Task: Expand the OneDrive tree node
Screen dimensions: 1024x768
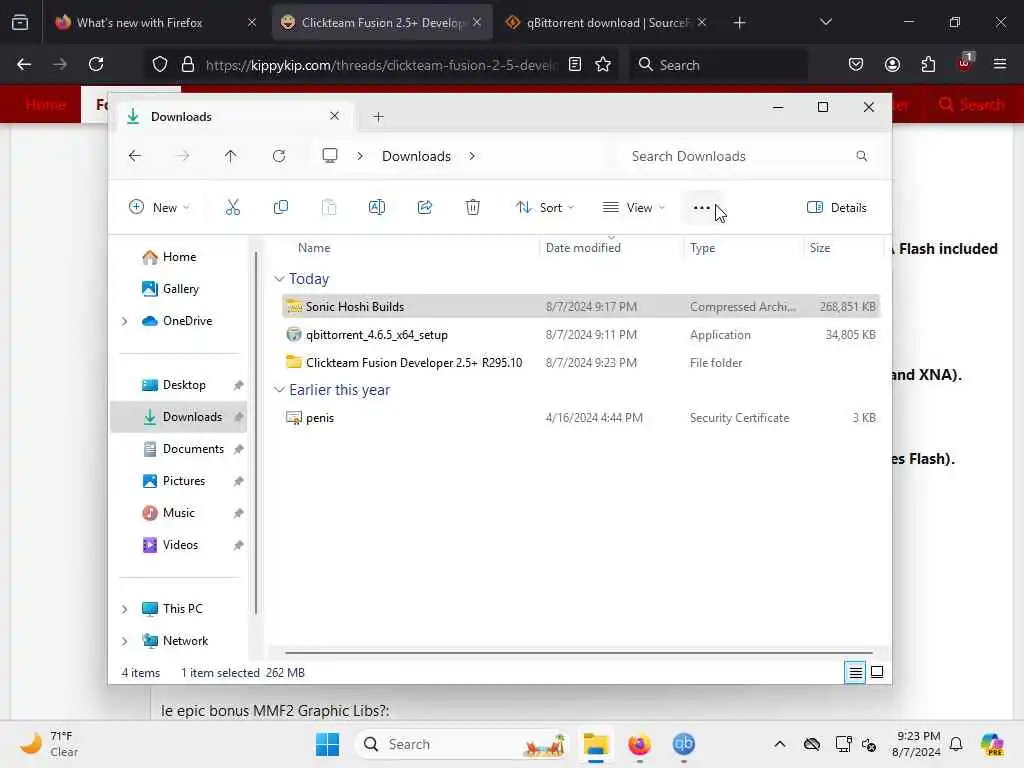Action: click(x=125, y=321)
